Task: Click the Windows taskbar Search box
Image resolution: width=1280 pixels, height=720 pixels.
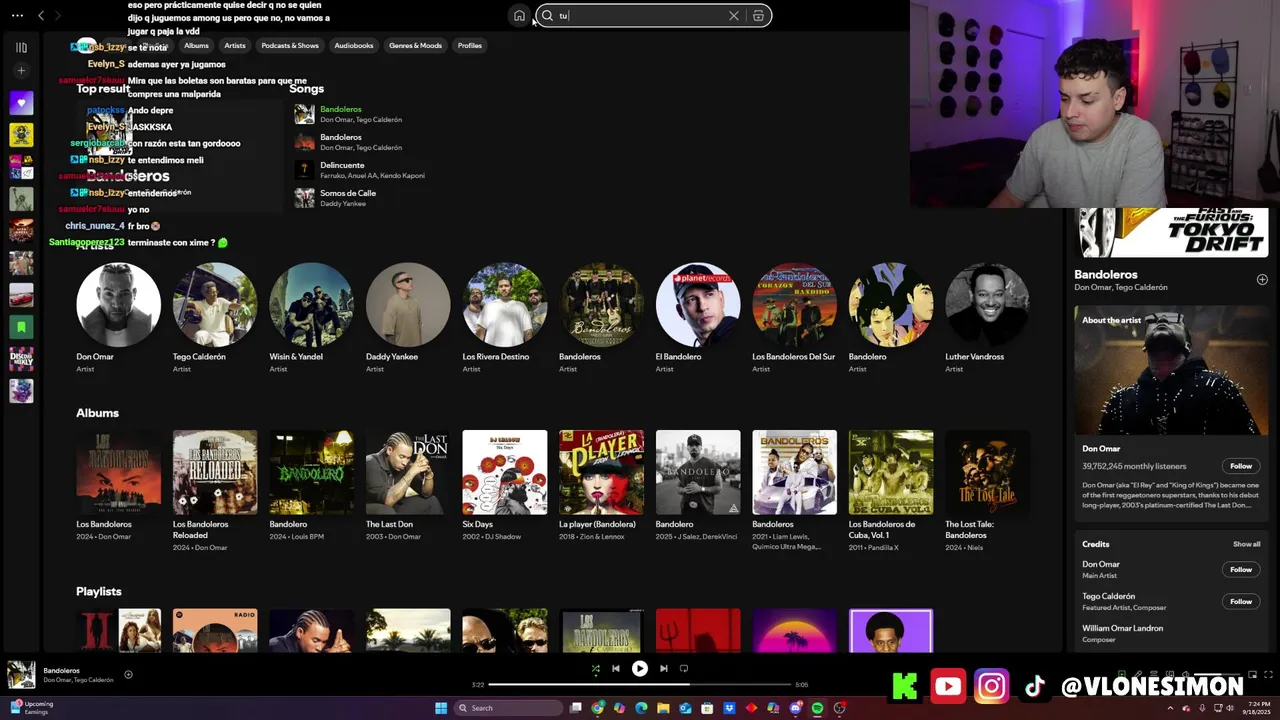Action: click(x=509, y=708)
